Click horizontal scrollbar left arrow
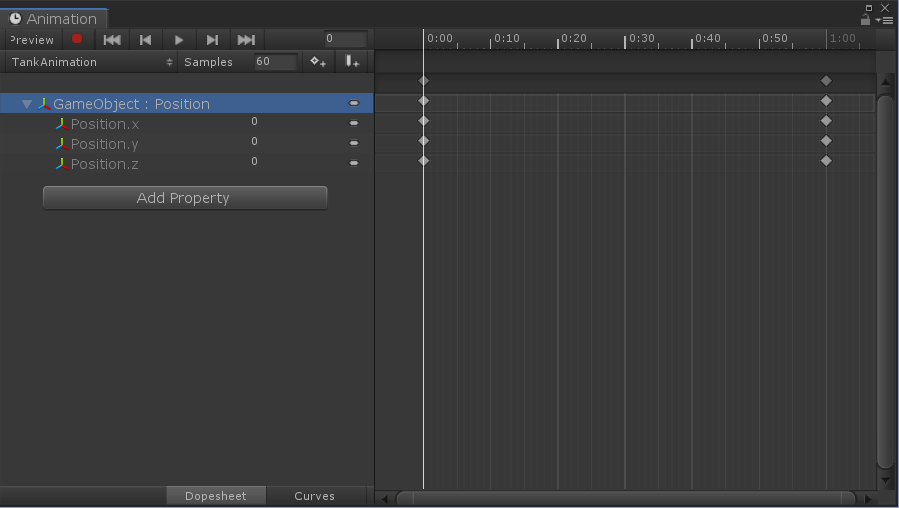Screen dimensions: 899x508 pos(384,499)
